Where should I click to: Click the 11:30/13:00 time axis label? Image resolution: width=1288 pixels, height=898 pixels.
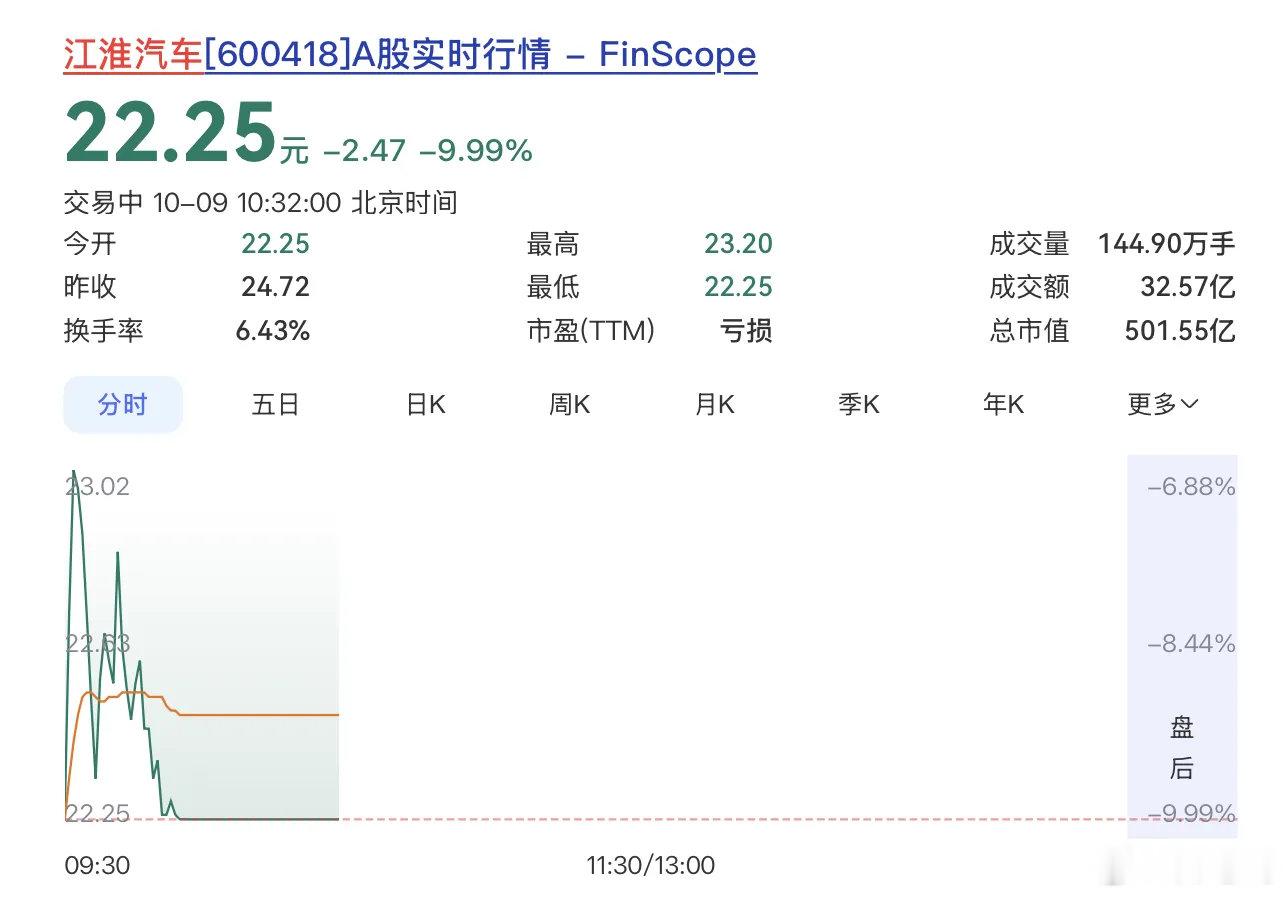(651, 866)
